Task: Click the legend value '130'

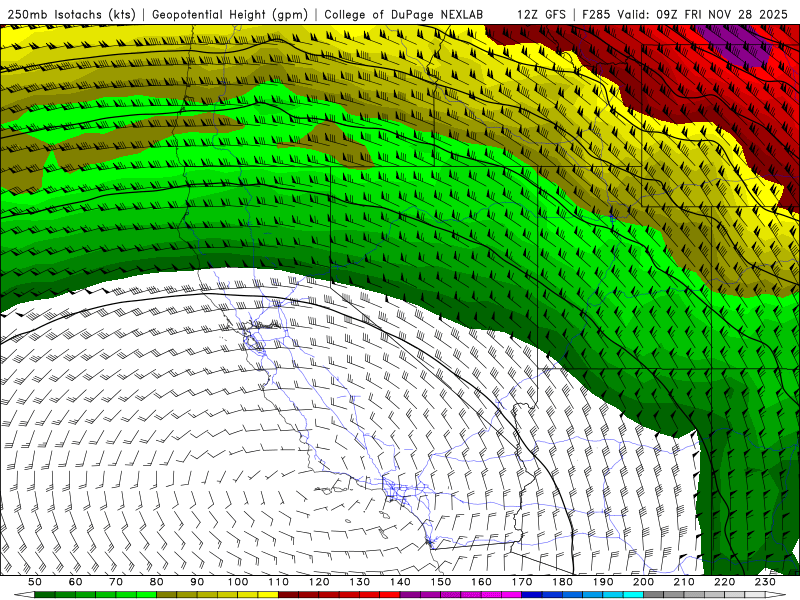Action: pyautogui.click(x=360, y=582)
